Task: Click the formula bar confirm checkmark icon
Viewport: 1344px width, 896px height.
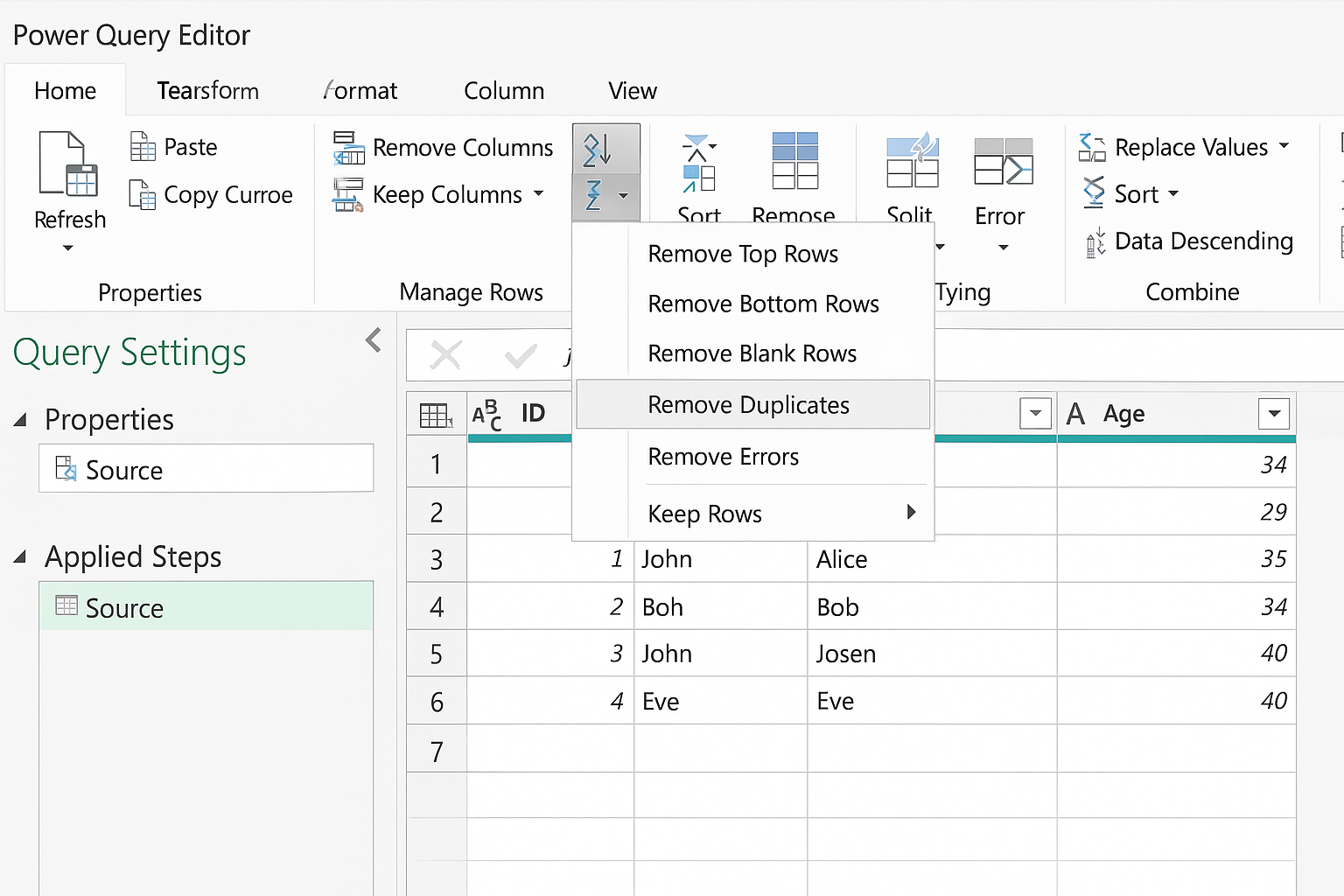Action: click(521, 355)
